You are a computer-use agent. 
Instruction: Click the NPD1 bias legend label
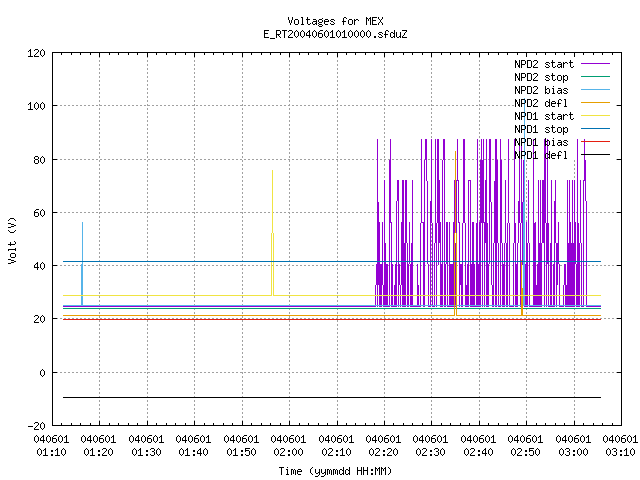(541, 142)
